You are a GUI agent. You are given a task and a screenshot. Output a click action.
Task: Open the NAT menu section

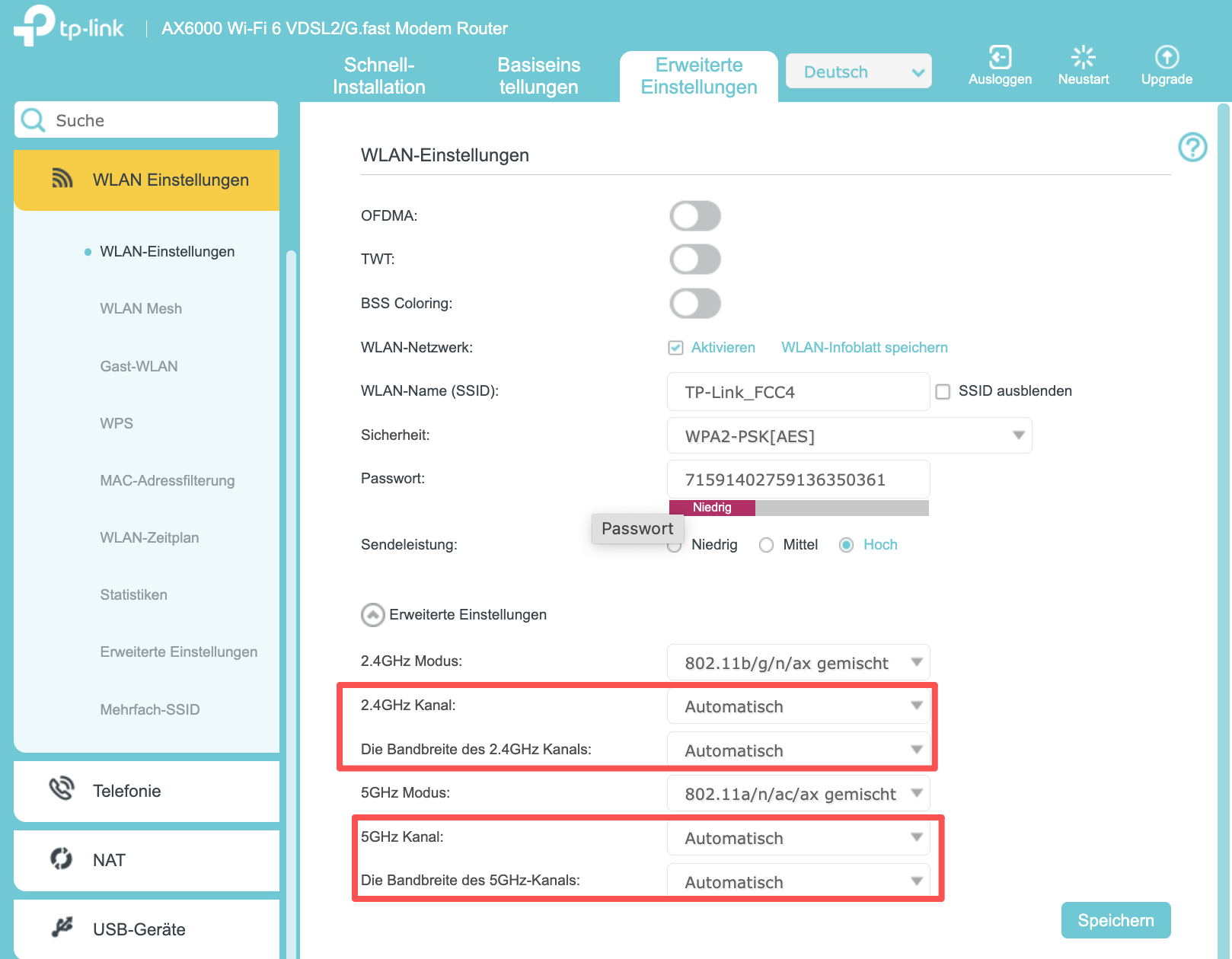[x=146, y=860]
